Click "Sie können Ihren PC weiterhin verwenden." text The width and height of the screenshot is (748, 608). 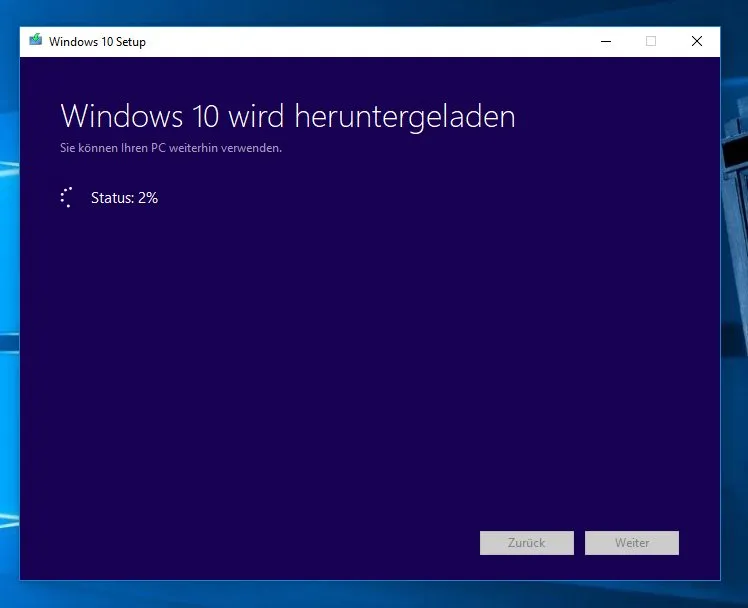coord(171,148)
